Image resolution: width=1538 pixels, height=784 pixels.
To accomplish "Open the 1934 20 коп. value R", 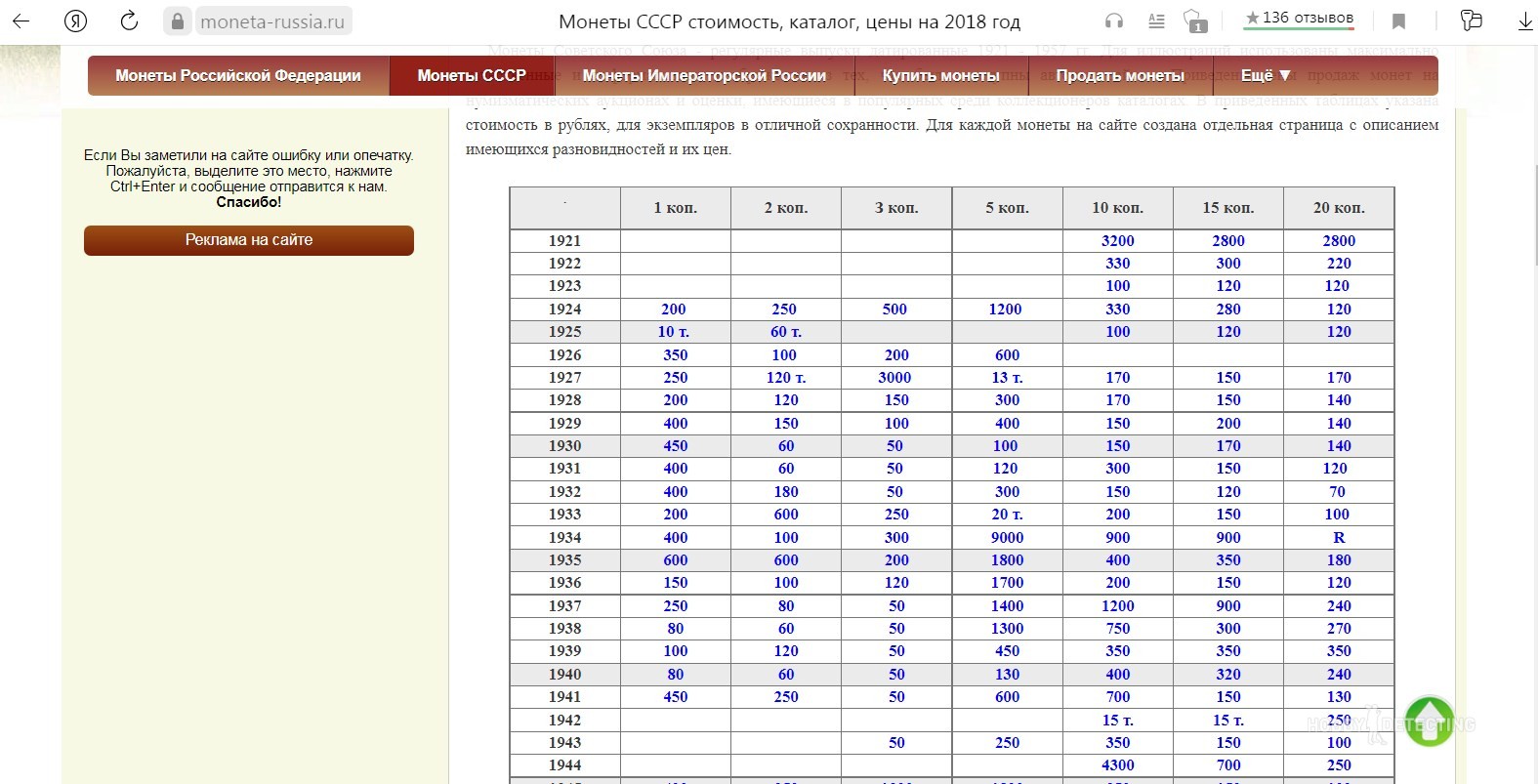I will (x=1339, y=537).
